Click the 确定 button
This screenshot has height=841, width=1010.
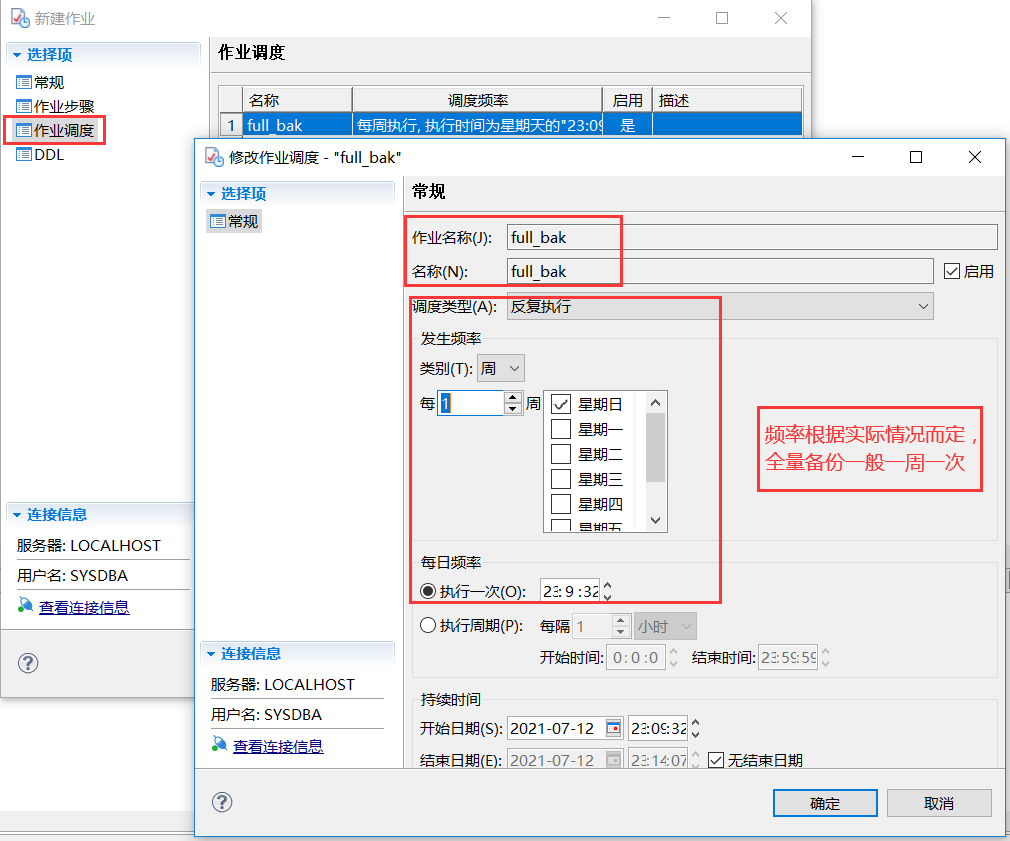tap(824, 802)
